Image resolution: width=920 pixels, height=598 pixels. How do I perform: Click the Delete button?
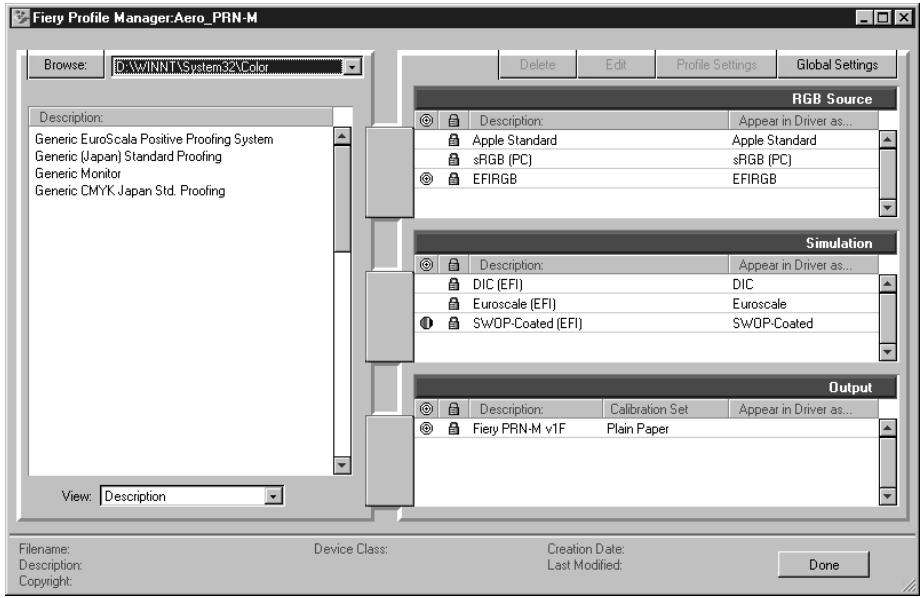(x=537, y=65)
